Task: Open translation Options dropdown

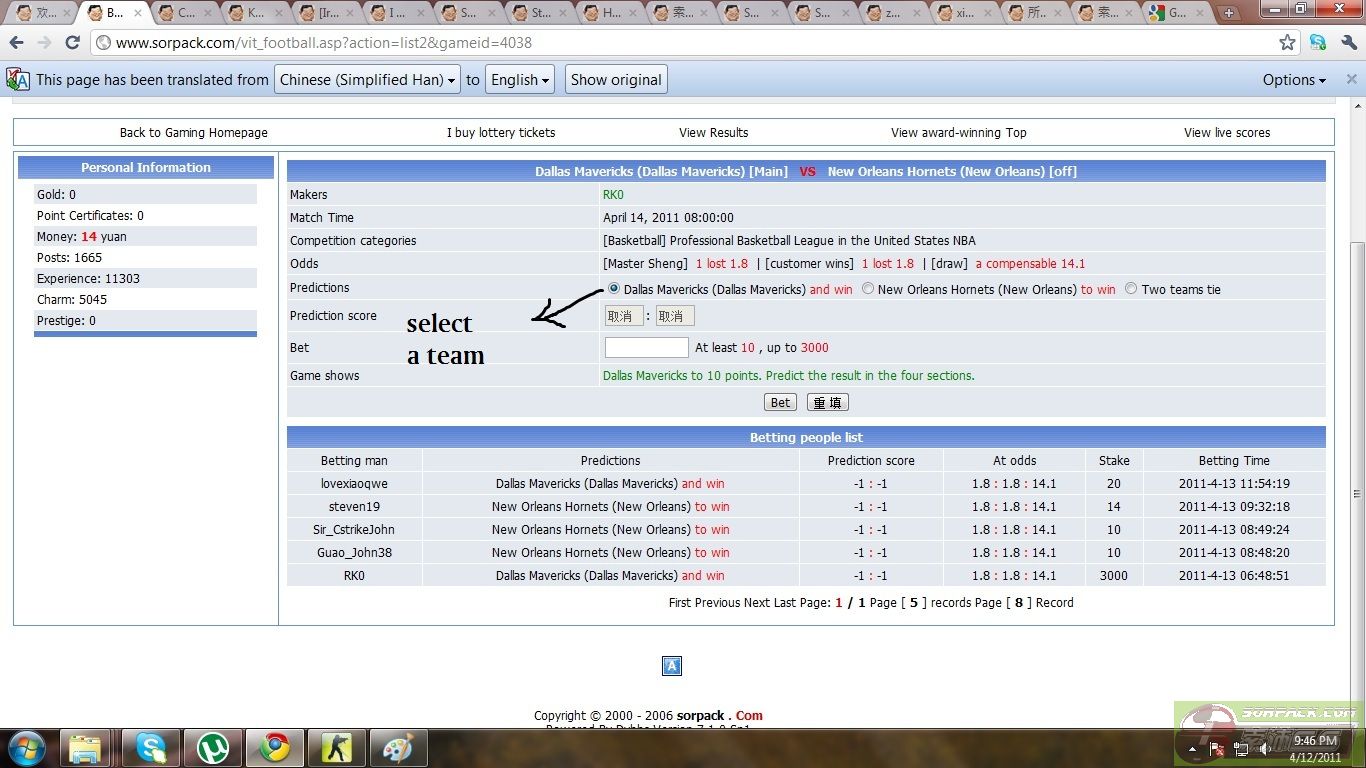Action: coord(1294,80)
